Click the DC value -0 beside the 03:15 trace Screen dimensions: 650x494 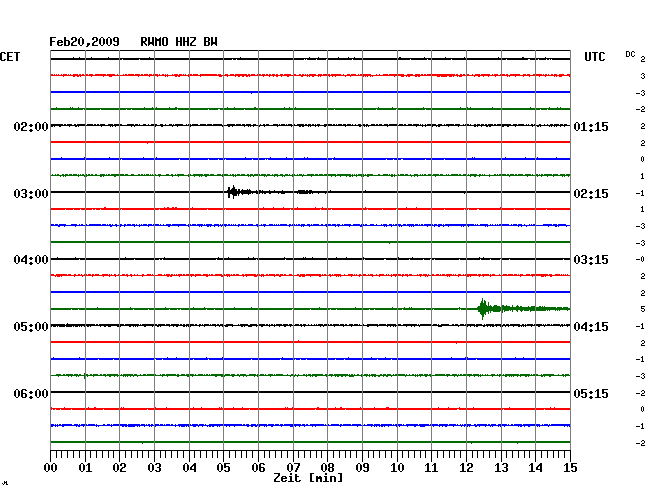pyautogui.click(x=640, y=259)
